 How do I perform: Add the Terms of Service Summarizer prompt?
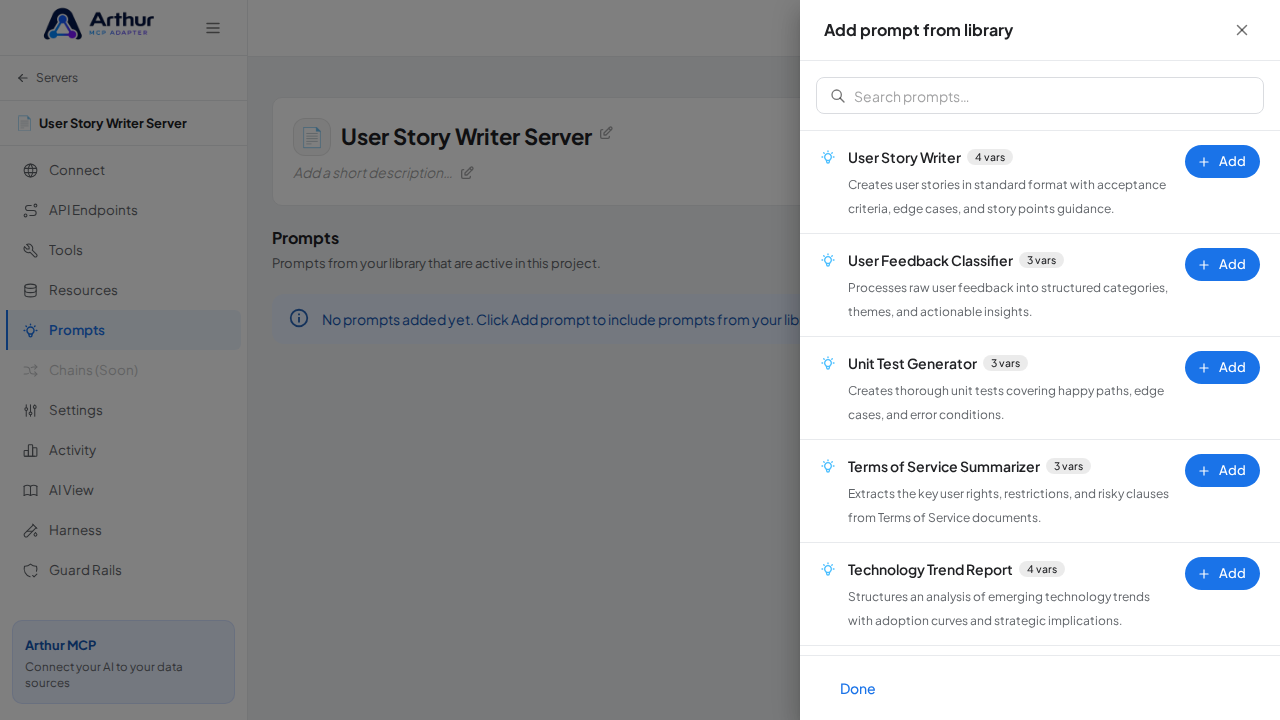1222,470
